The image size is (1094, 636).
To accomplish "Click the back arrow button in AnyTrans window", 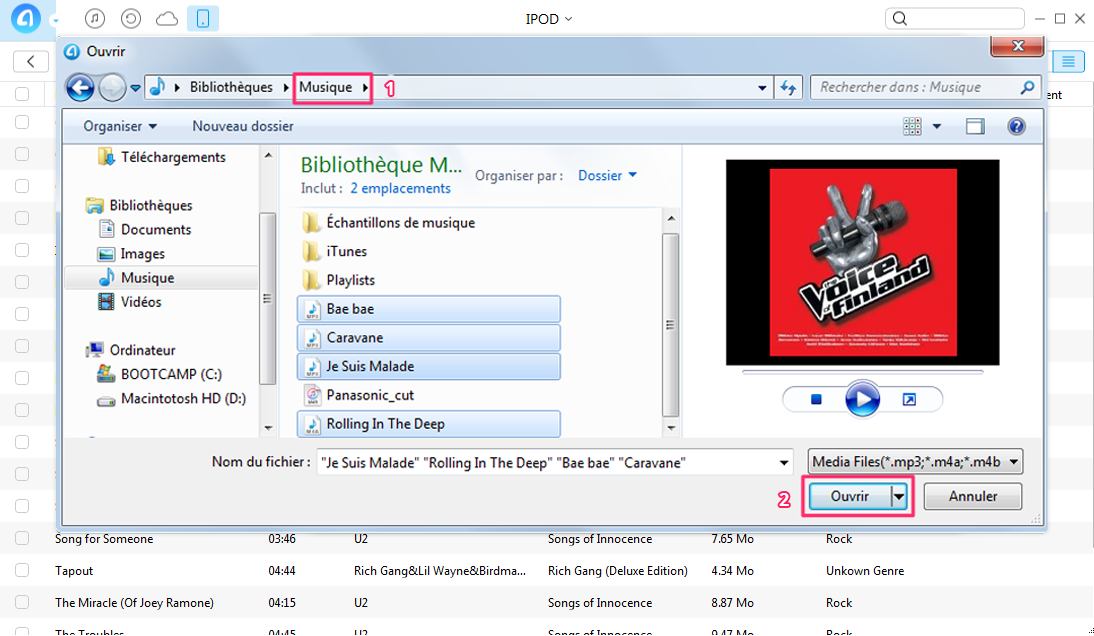I will tap(31, 61).
